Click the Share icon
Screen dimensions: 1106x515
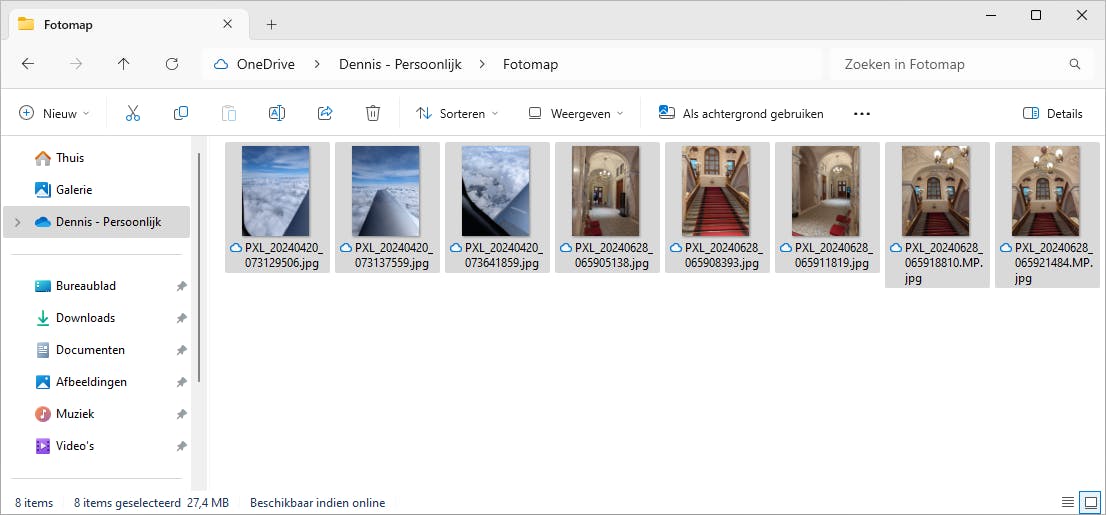(x=325, y=114)
